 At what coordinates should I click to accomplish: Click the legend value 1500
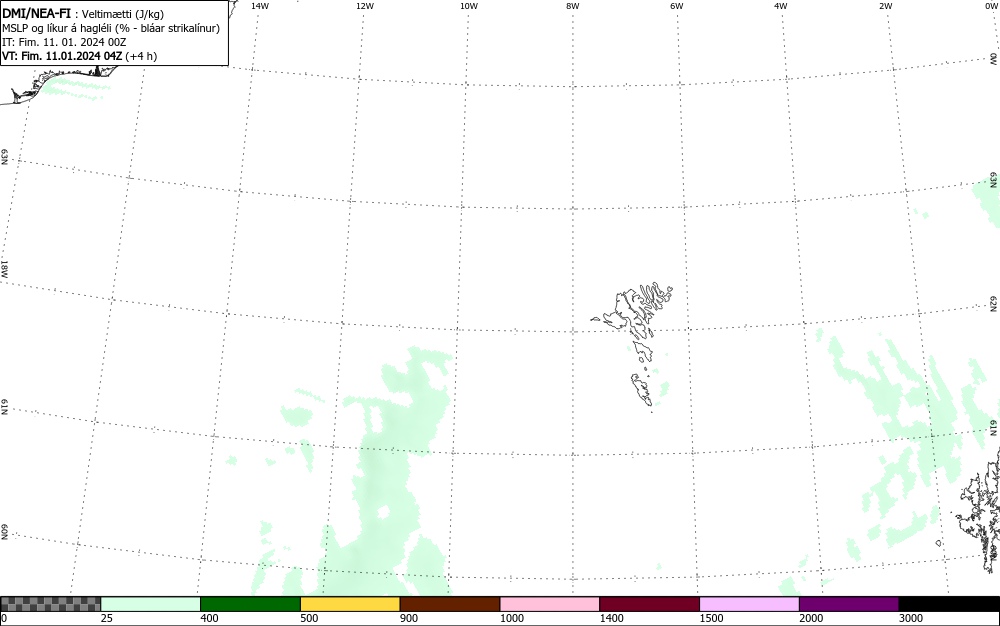pyautogui.click(x=711, y=618)
